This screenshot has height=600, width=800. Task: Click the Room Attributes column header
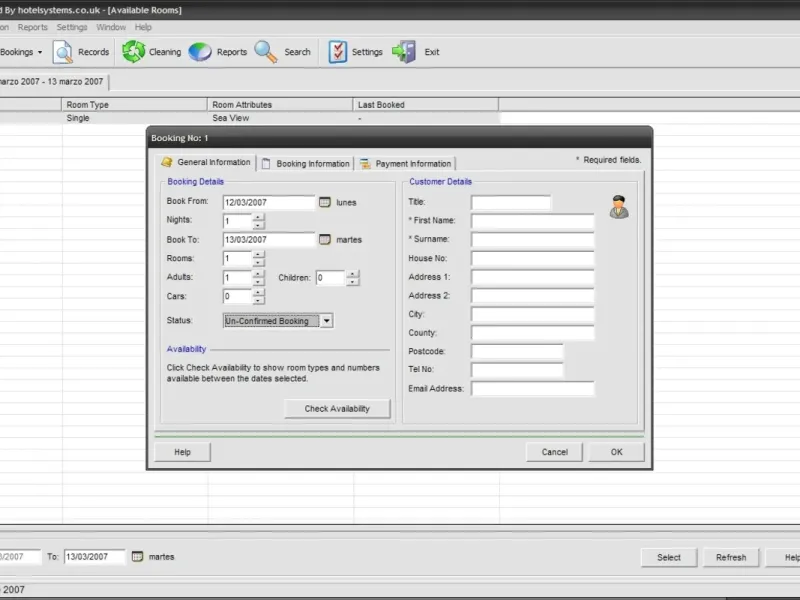point(280,105)
